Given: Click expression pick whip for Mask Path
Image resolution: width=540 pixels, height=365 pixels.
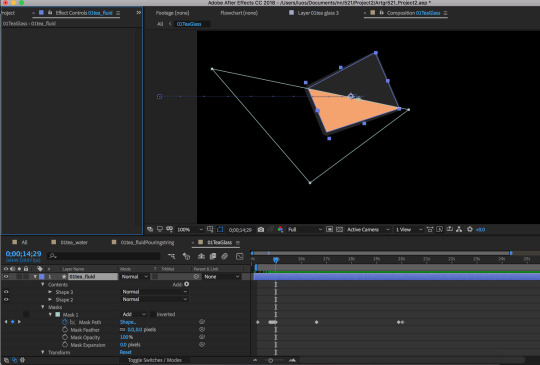Looking at the screenshot, I should point(202,322).
